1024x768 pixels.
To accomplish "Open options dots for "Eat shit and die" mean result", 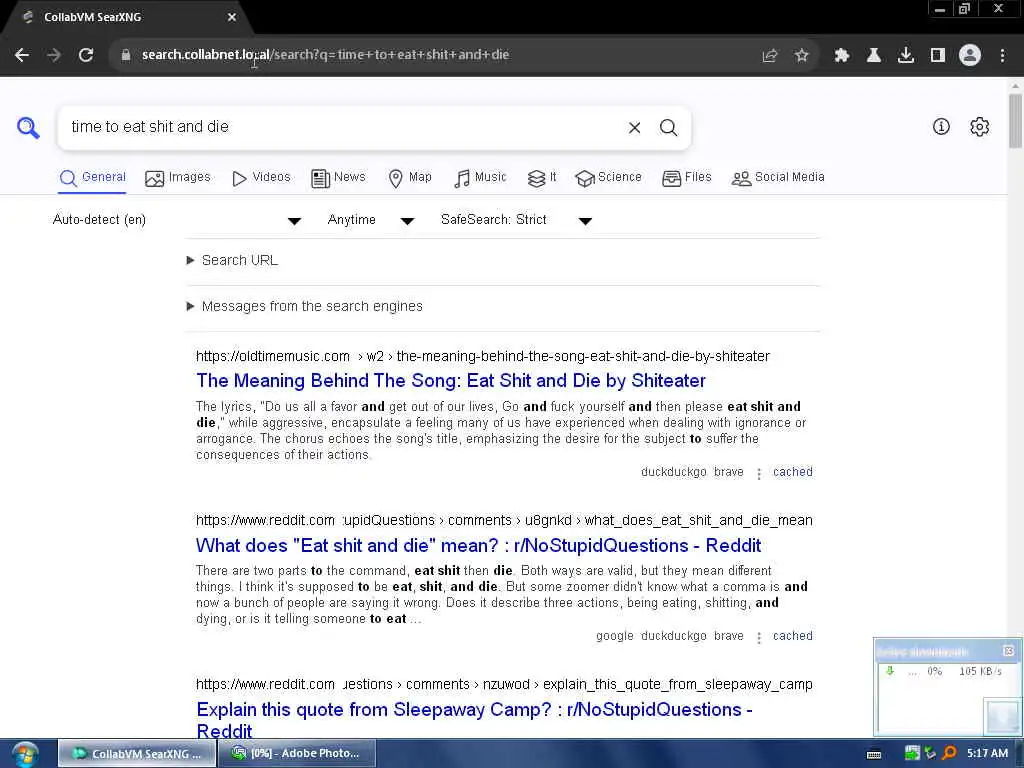I will coord(758,637).
